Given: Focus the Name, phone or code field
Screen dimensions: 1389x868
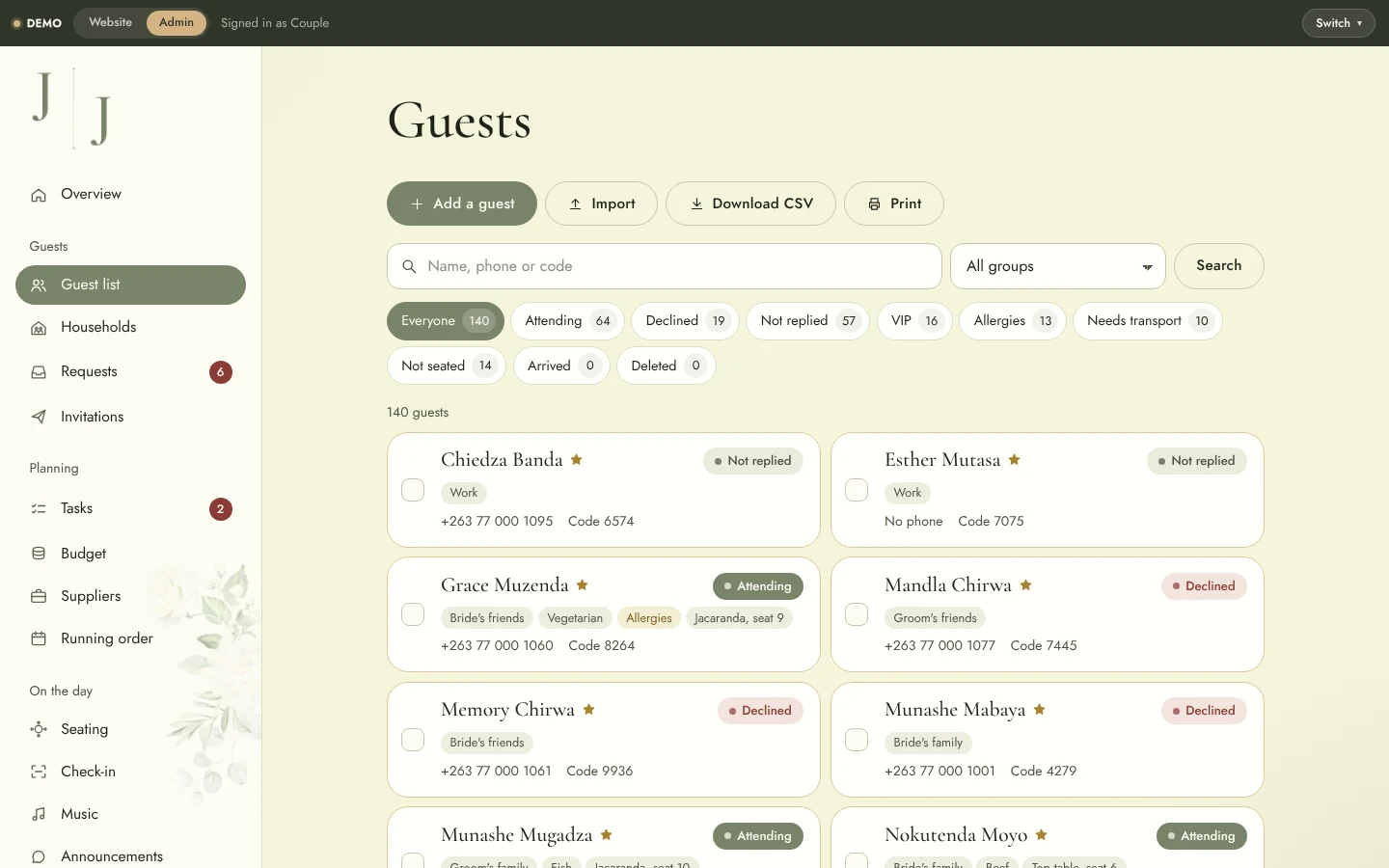Looking at the screenshot, I should click(x=665, y=266).
